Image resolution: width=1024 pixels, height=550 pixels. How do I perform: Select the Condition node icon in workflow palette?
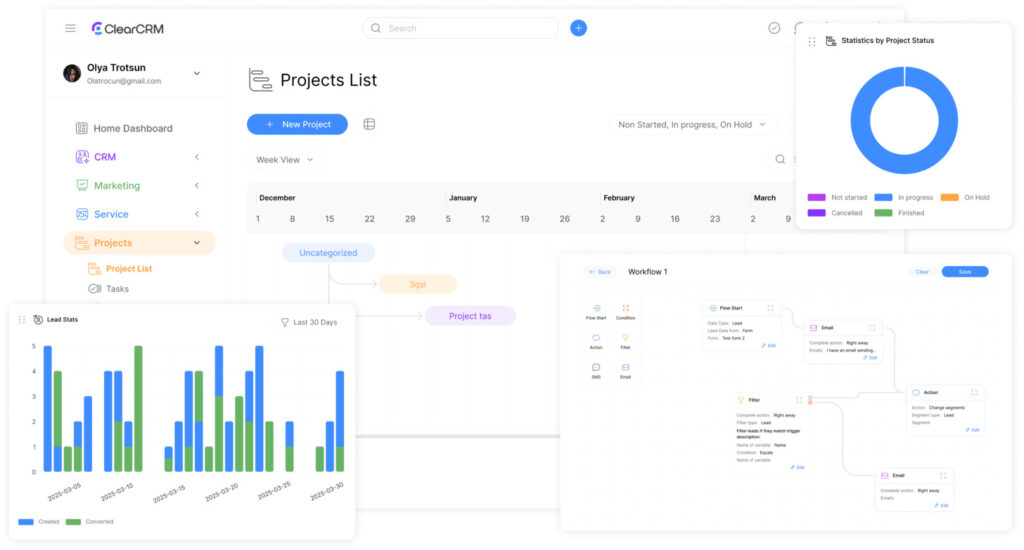pyautogui.click(x=625, y=312)
